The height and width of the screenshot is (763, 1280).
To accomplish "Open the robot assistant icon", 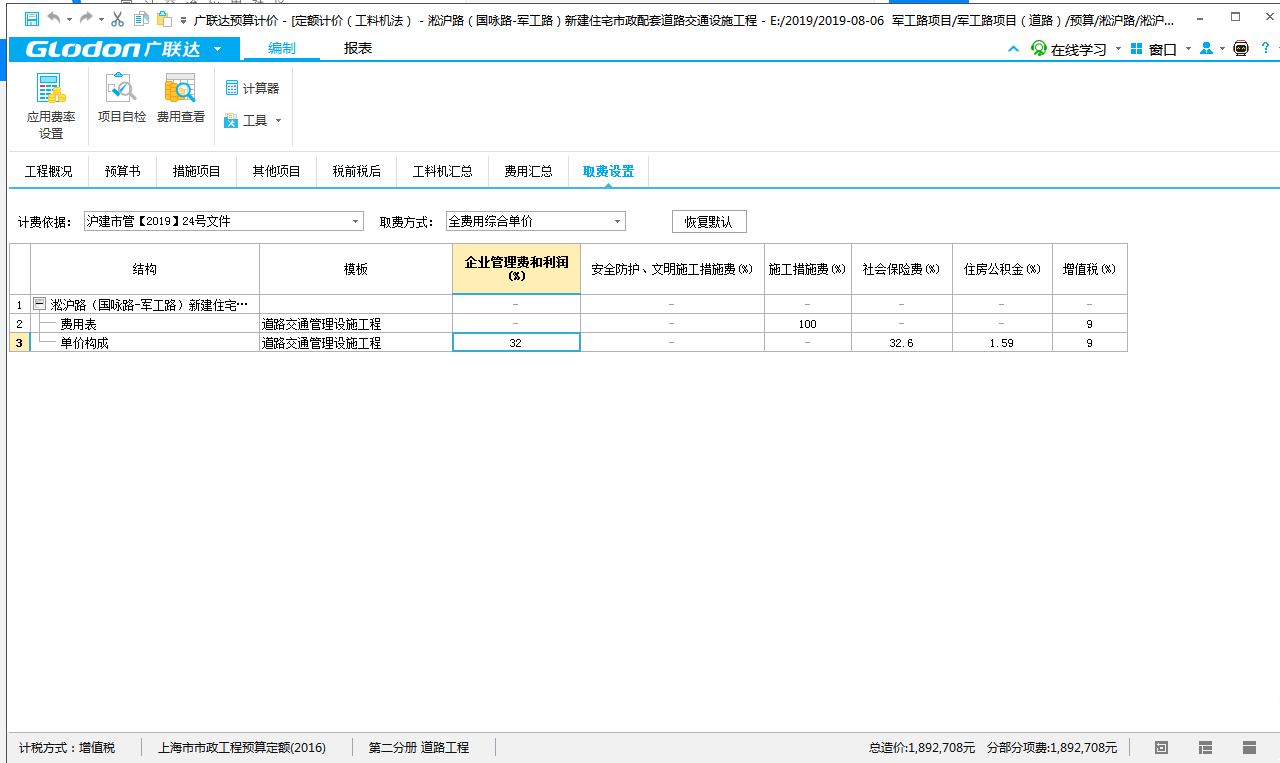I will coord(1241,48).
